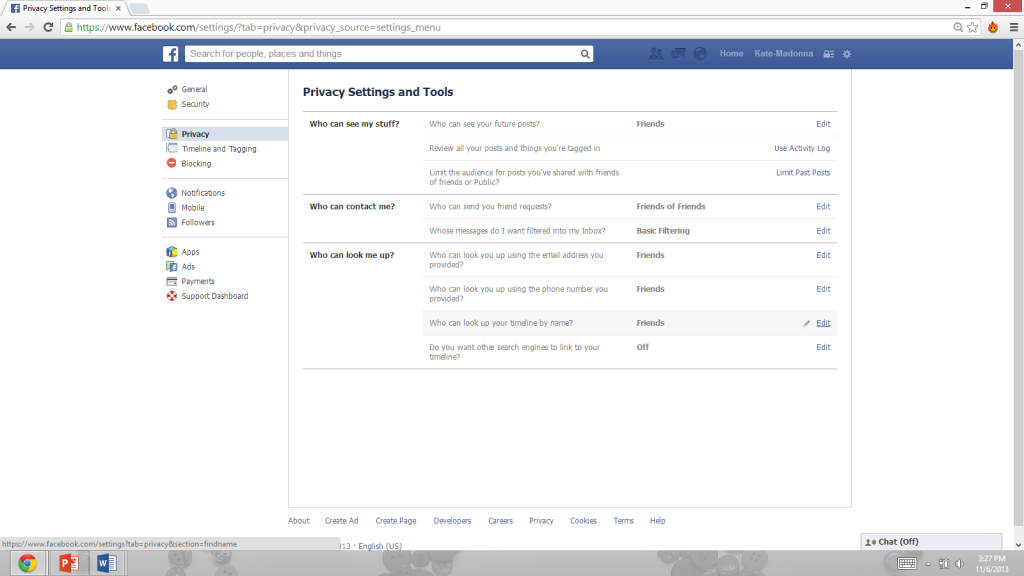Edit inbox message filtering setting

click(823, 231)
